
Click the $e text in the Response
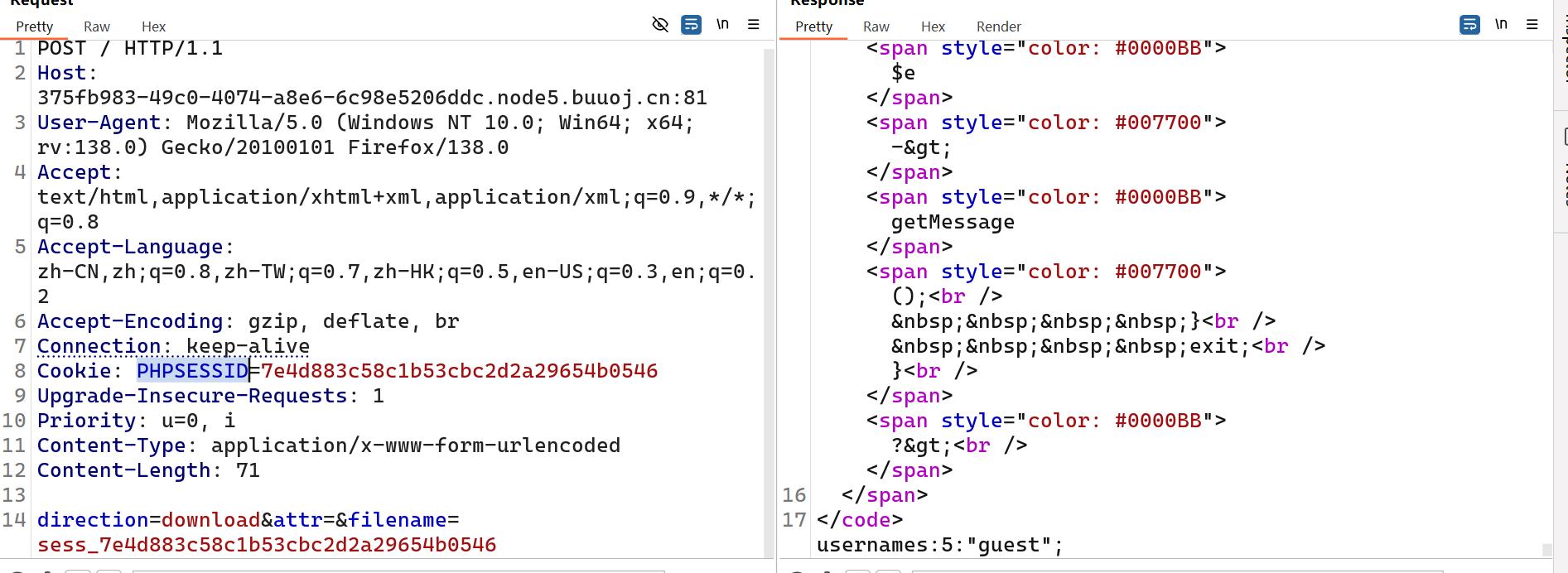pyautogui.click(x=904, y=73)
